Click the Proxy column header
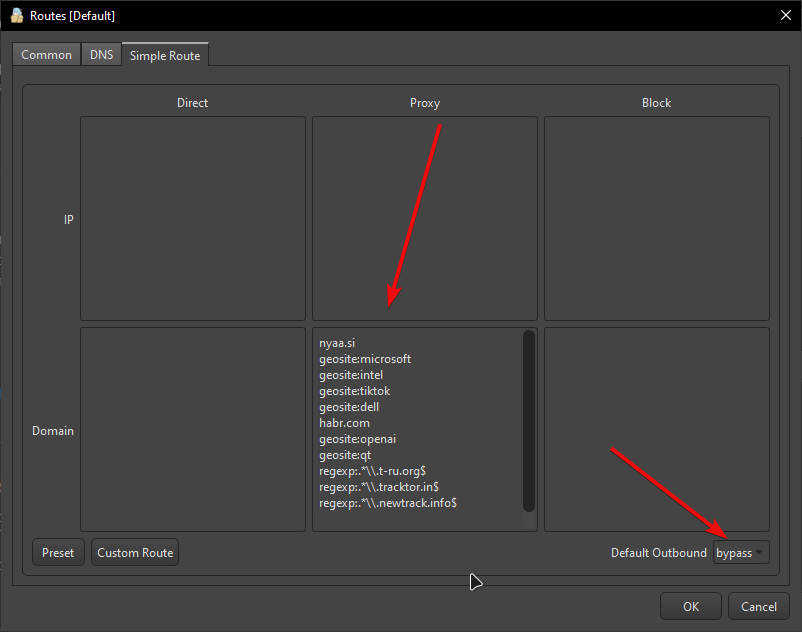This screenshot has height=632, width=802. pos(425,103)
